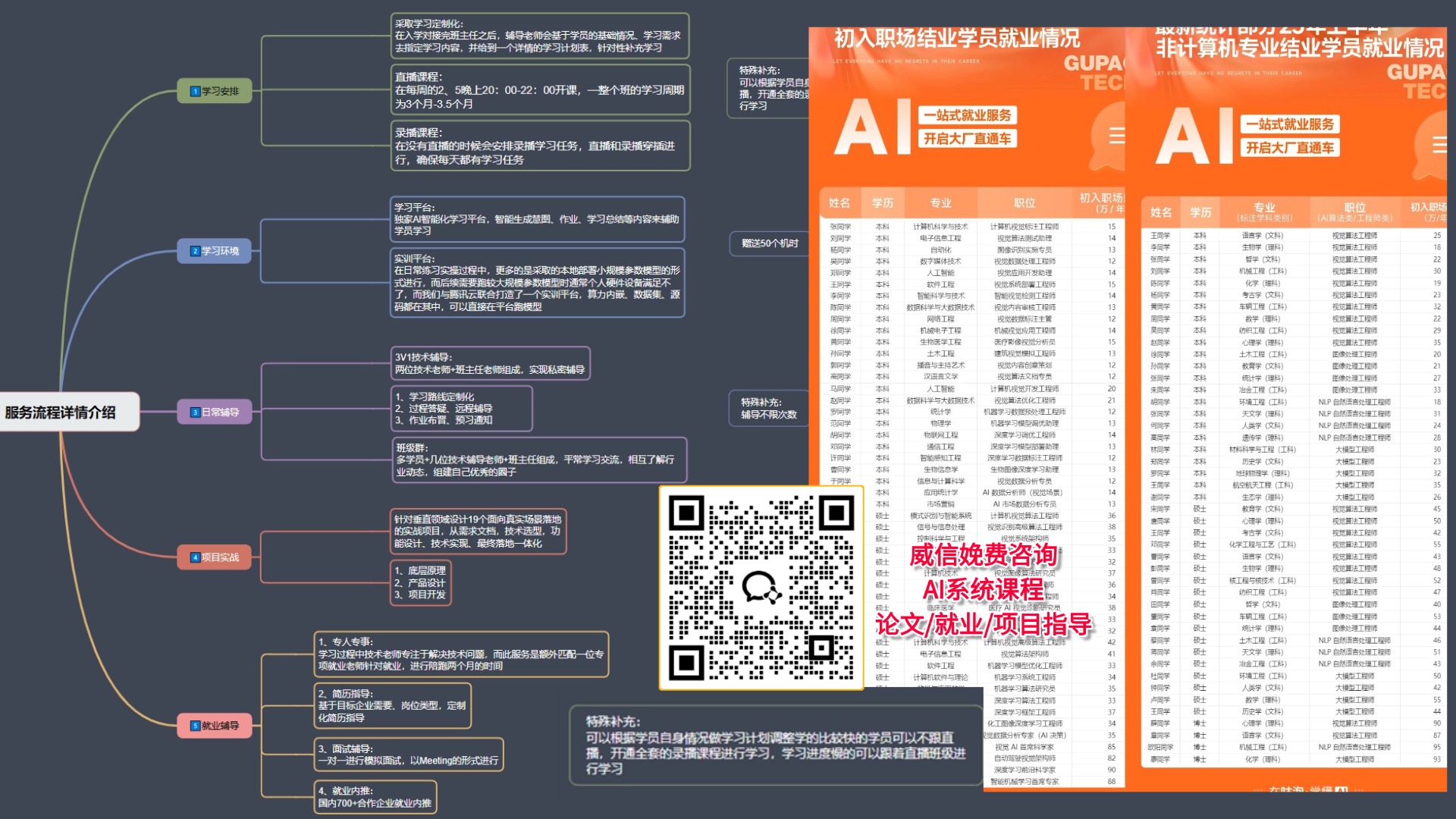Click the 专业 header in the 非计算机专业 table

tap(1264, 212)
